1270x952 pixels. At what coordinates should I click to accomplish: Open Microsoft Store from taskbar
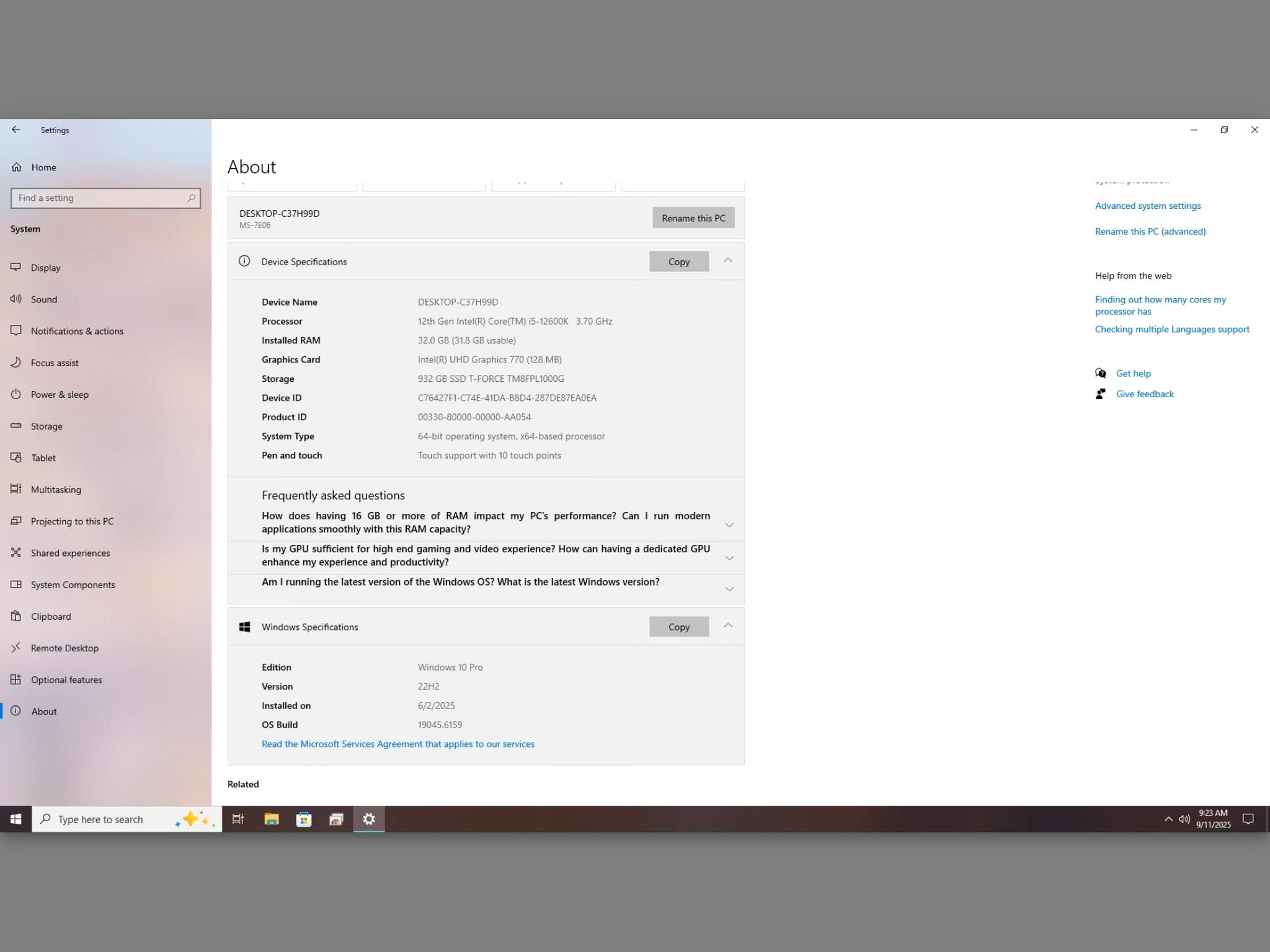(x=304, y=819)
